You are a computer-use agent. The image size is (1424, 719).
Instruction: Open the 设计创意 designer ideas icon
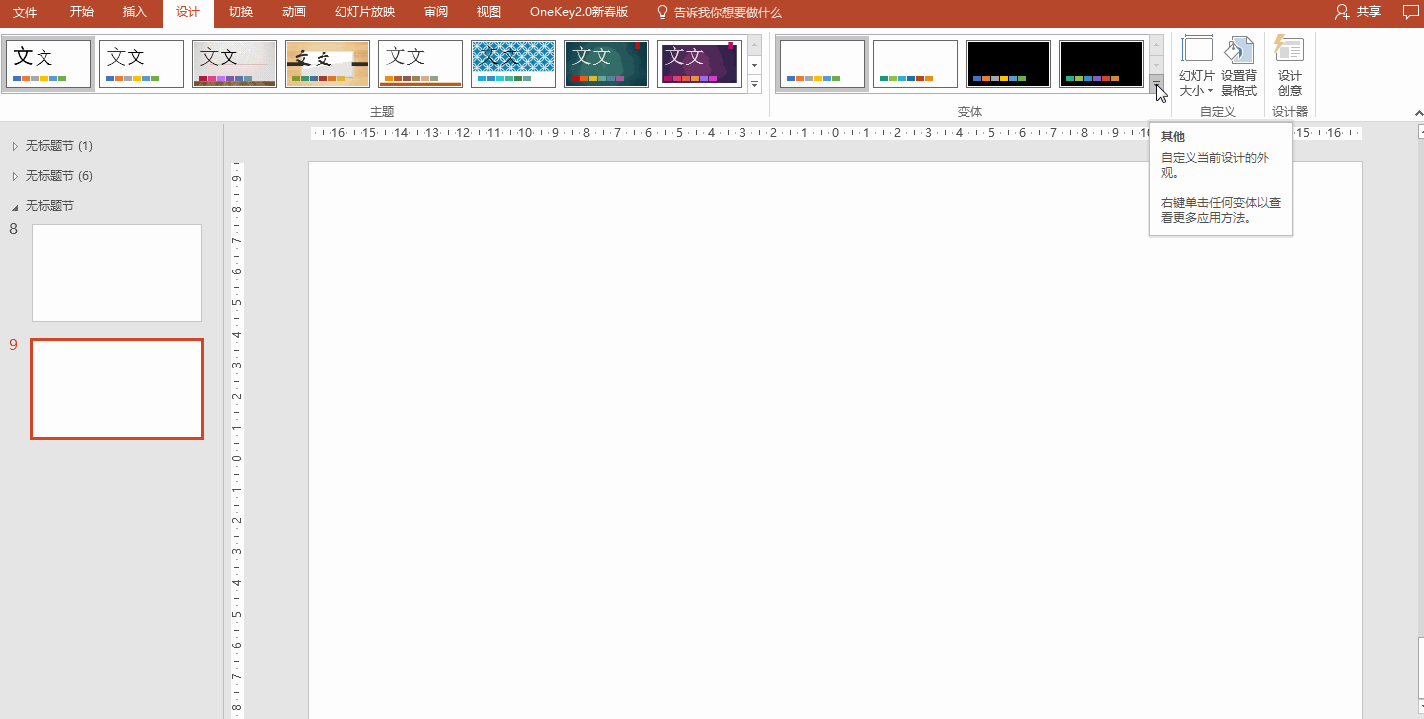(x=1289, y=66)
